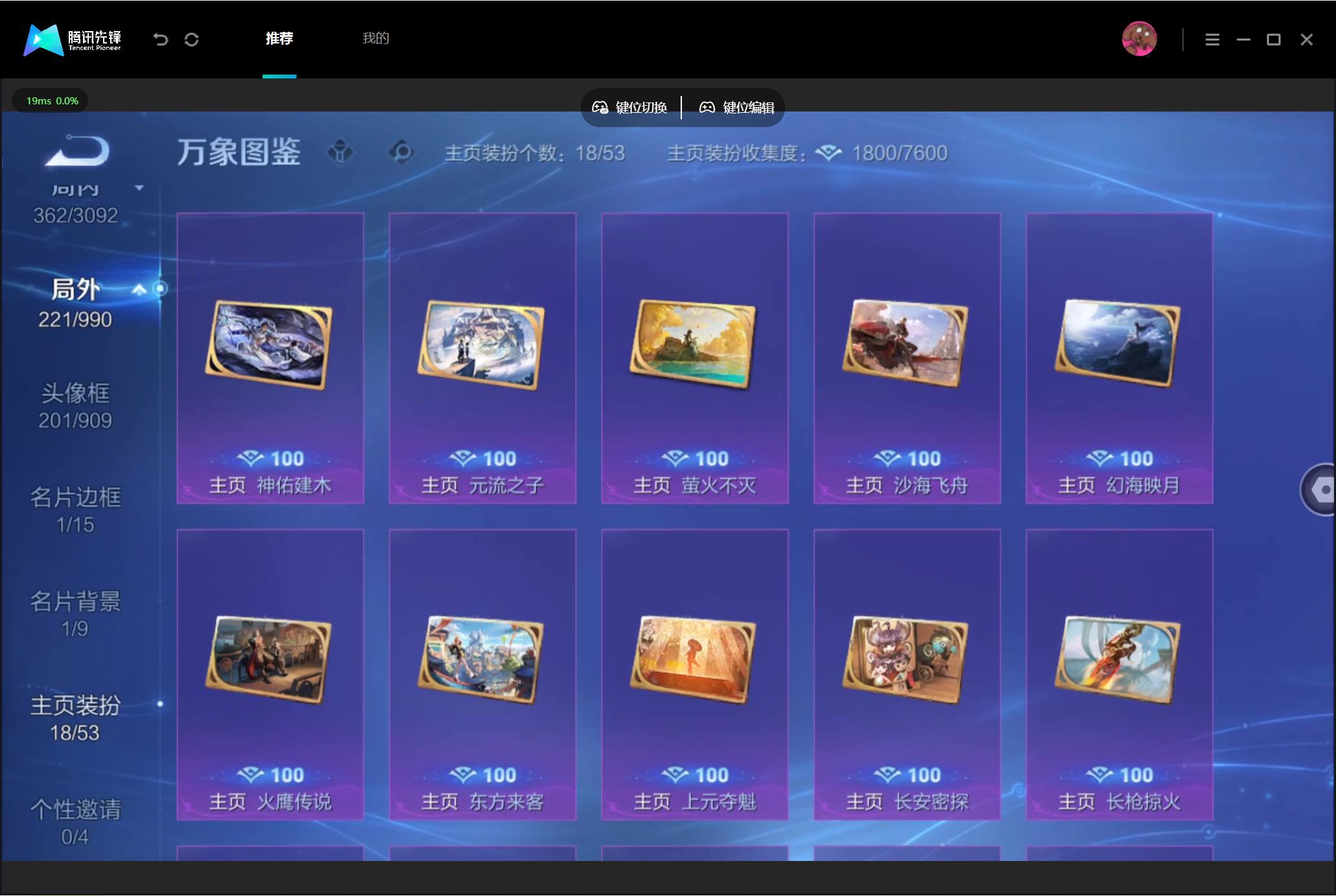Click the in-game back arrow button
The width and height of the screenshot is (1336, 896).
78,150
